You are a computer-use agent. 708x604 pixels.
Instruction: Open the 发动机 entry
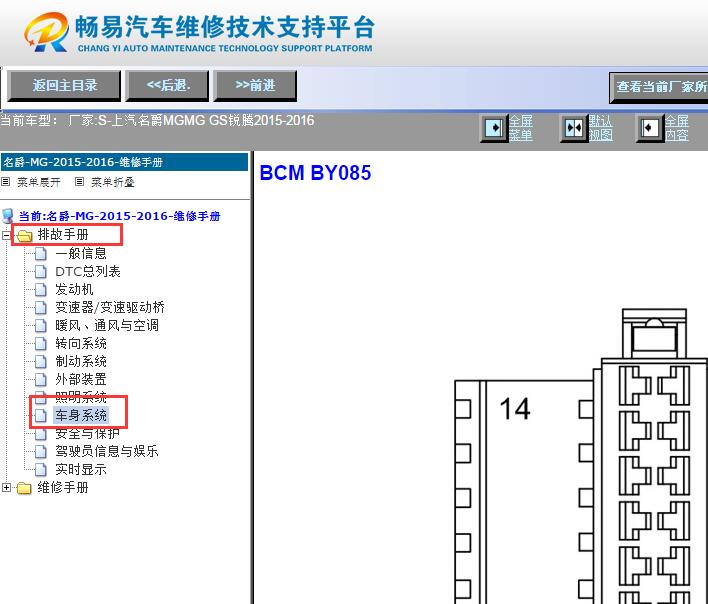pyautogui.click(x=74, y=289)
